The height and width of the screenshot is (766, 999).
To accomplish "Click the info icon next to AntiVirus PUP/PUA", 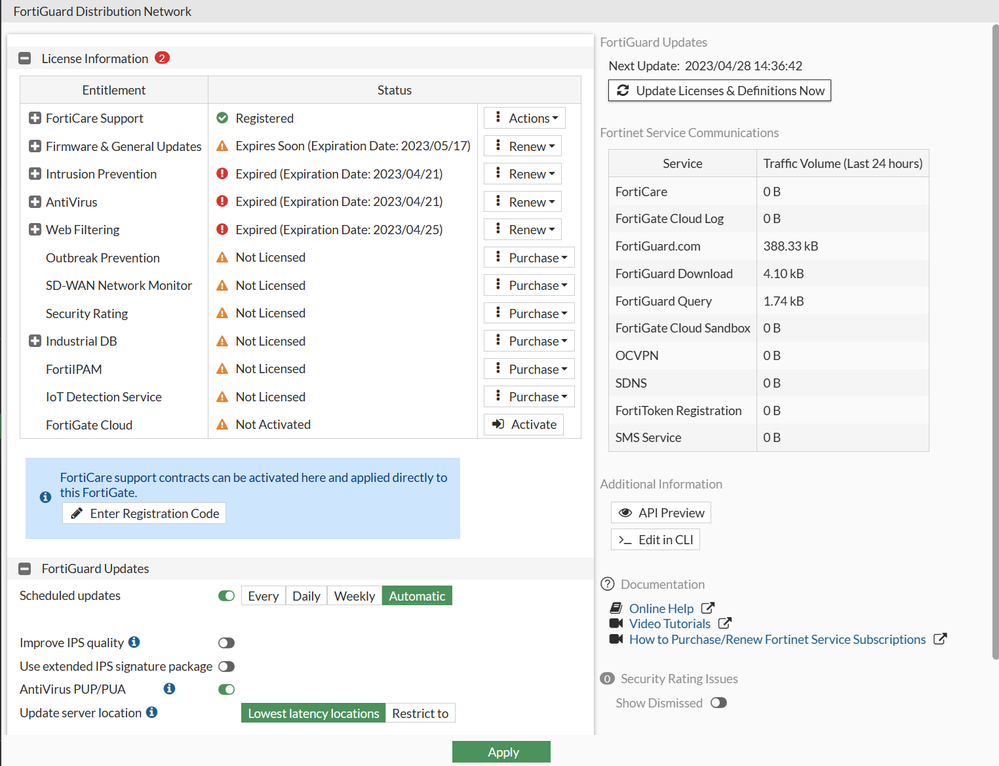I will point(169,689).
